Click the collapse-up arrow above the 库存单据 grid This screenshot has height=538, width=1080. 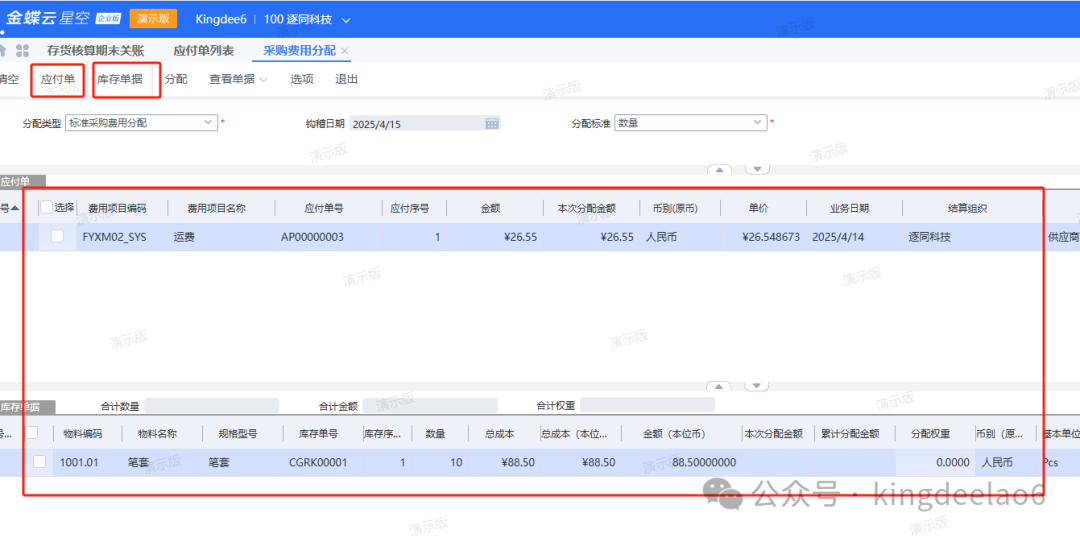(x=717, y=386)
